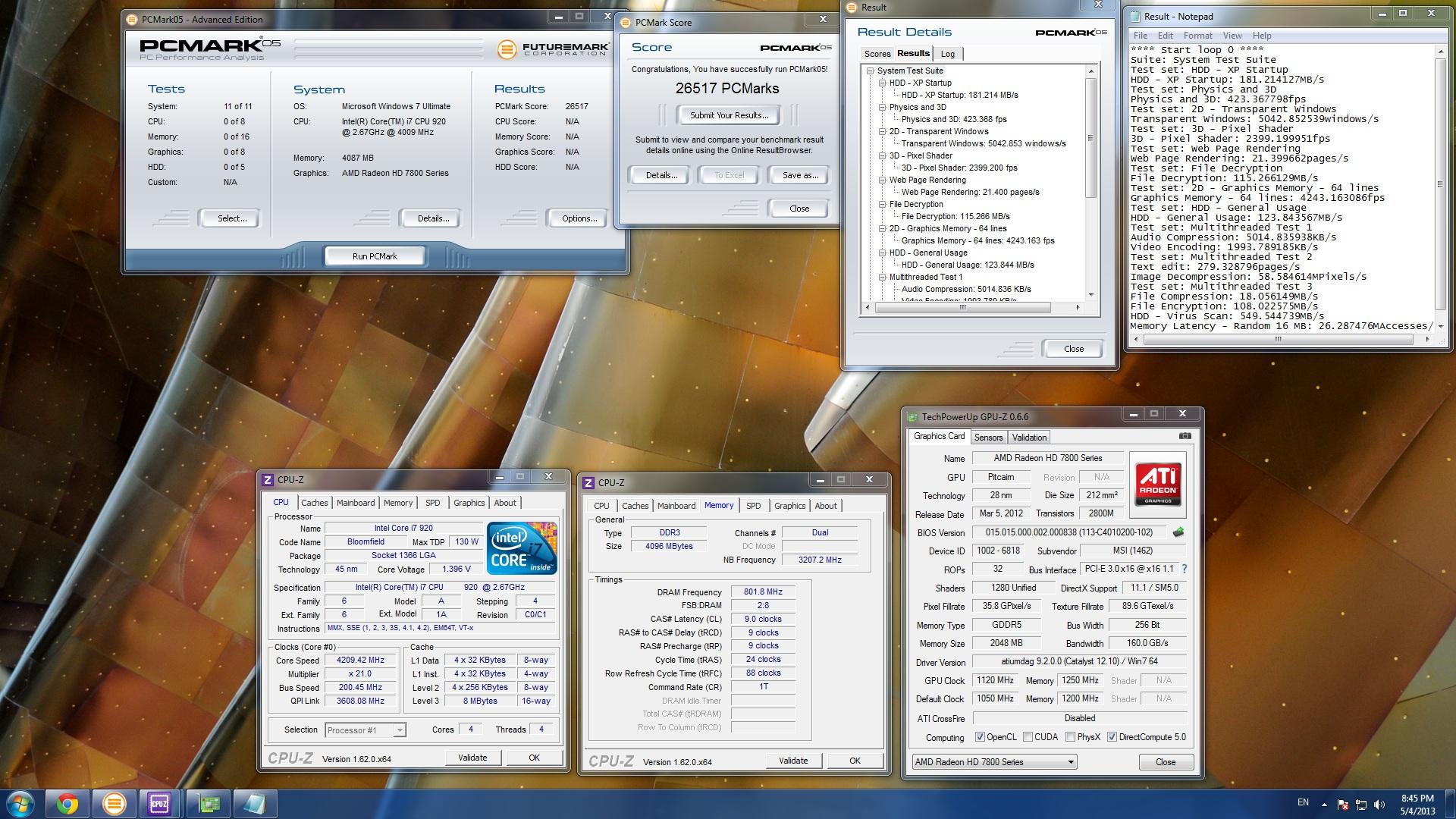1456x819 pixels.
Task: Open the File menu in Notepad
Action: [1141, 36]
